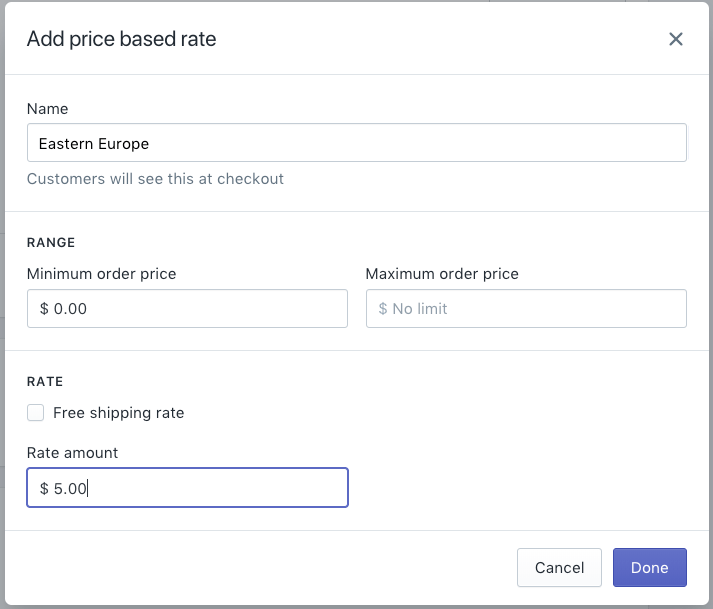Image resolution: width=713 pixels, height=609 pixels.
Task: Click the RANGE section heading
Action: point(51,242)
